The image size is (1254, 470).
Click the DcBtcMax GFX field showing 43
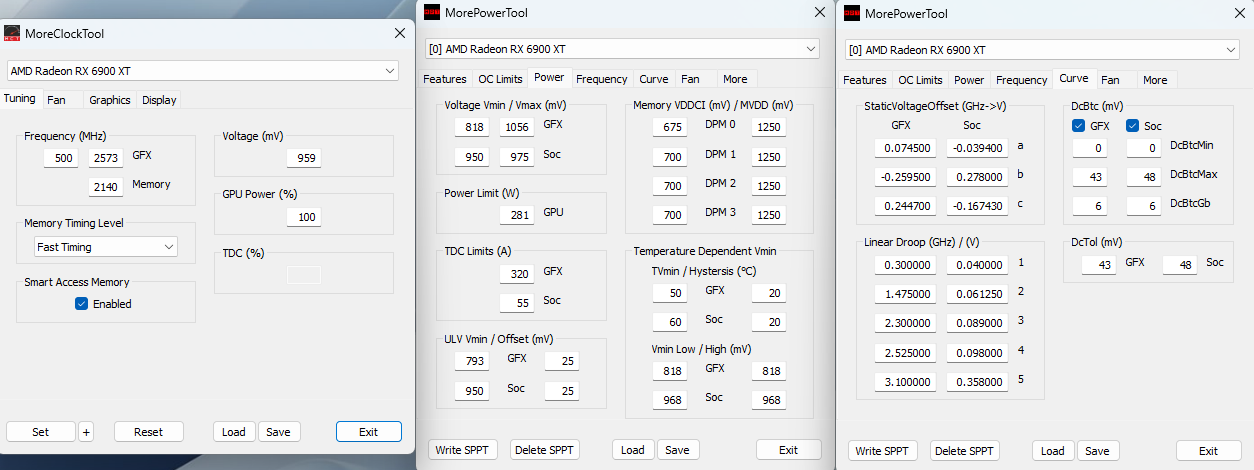click(x=1090, y=176)
